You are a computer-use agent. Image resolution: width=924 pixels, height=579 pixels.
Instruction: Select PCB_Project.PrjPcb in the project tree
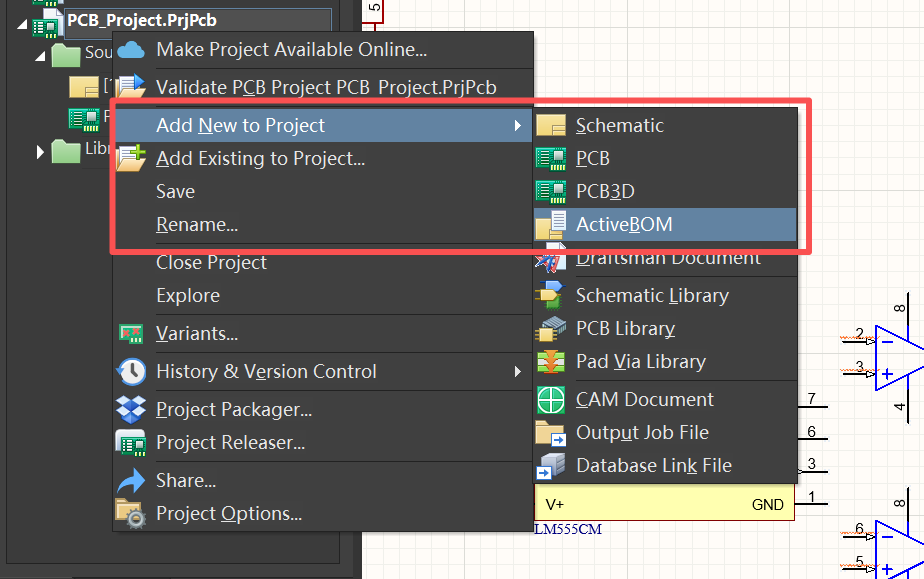click(142, 21)
